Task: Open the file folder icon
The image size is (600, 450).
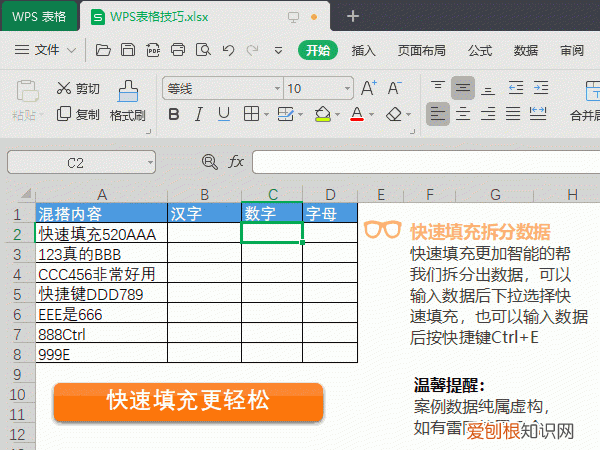Action: [x=103, y=50]
